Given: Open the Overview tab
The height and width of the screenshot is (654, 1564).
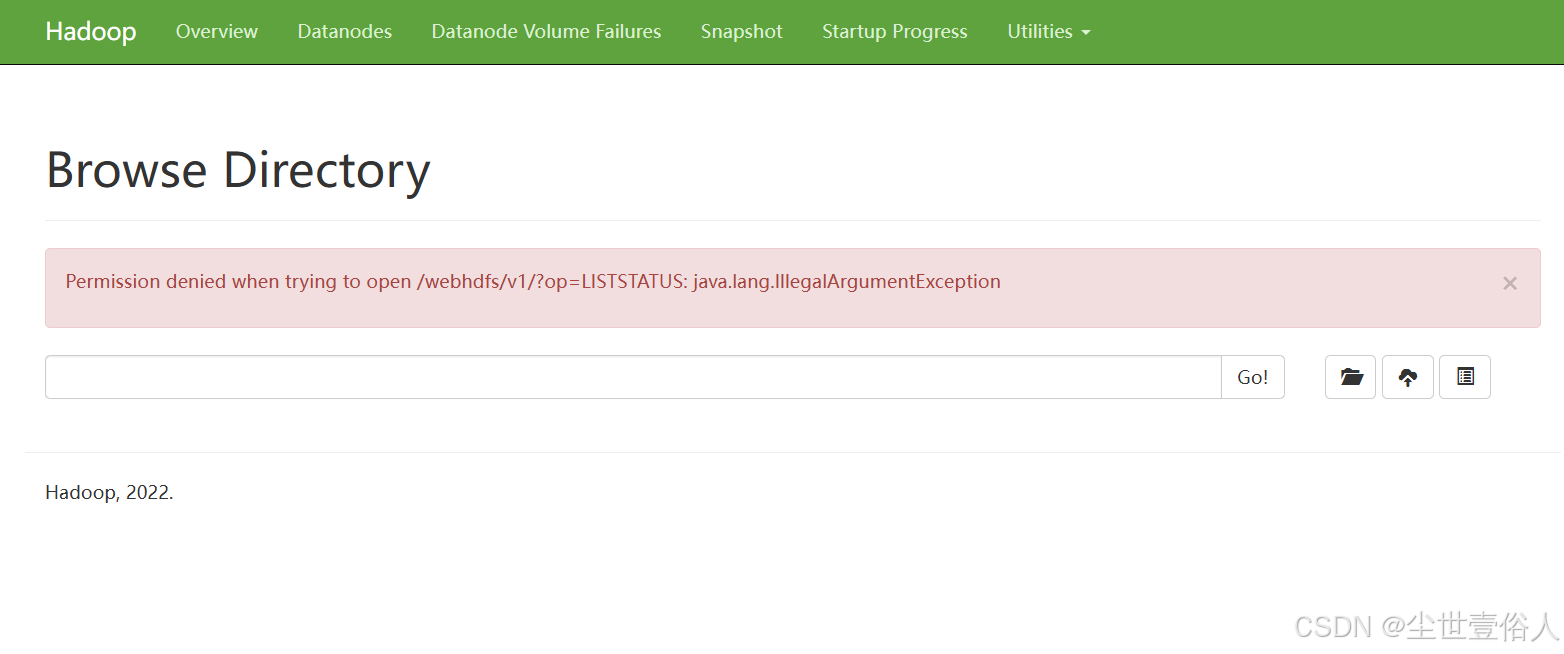Looking at the screenshot, I should (217, 32).
